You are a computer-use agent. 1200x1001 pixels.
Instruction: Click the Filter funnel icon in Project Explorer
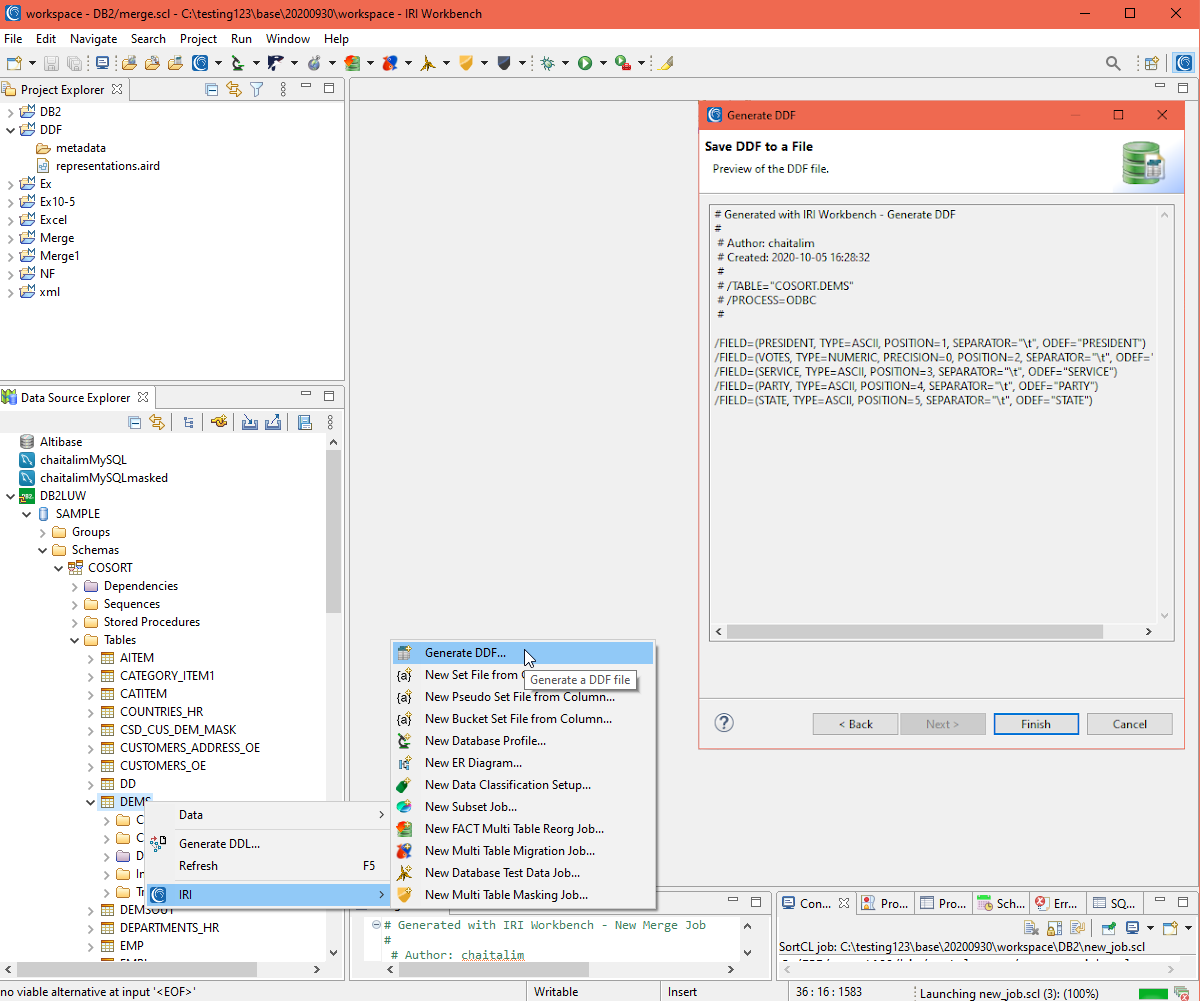tap(256, 89)
